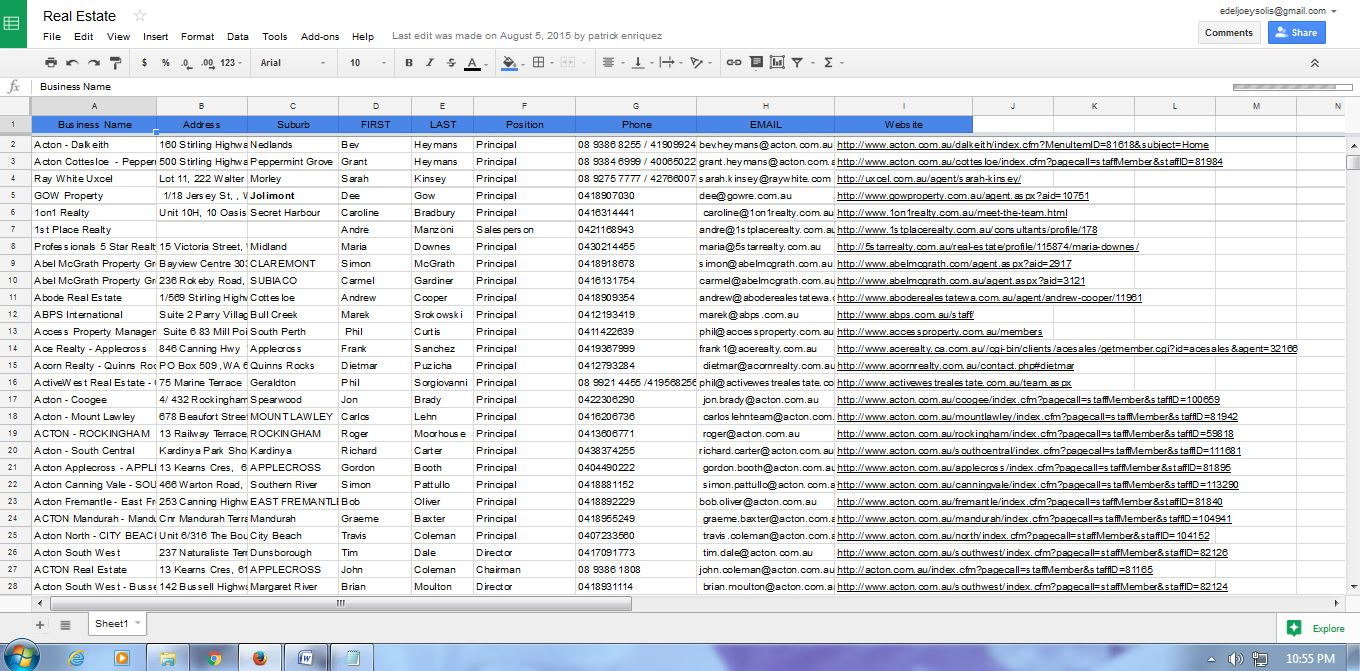Format cells as percent
The height and width of the screenshot is (671, 1360).
click(x=166, y=62)
